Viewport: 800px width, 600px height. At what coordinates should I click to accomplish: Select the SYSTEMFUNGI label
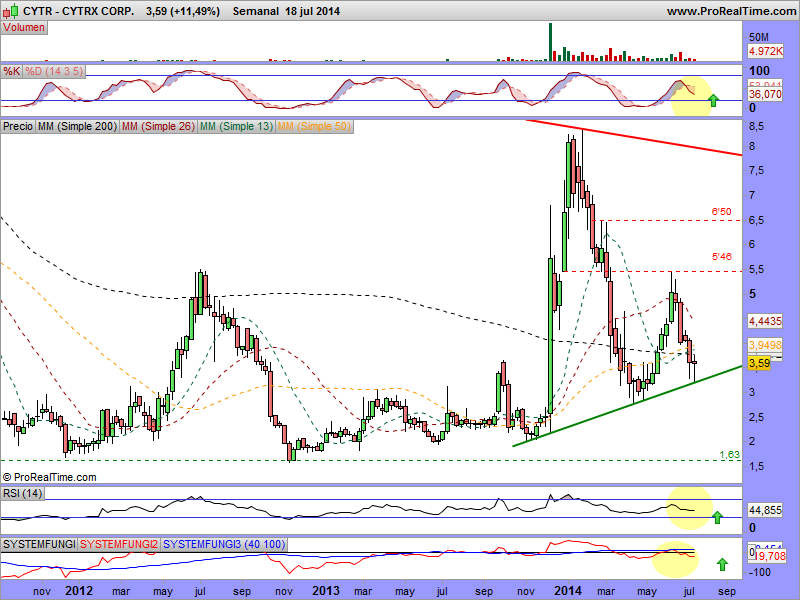[39, 544]
